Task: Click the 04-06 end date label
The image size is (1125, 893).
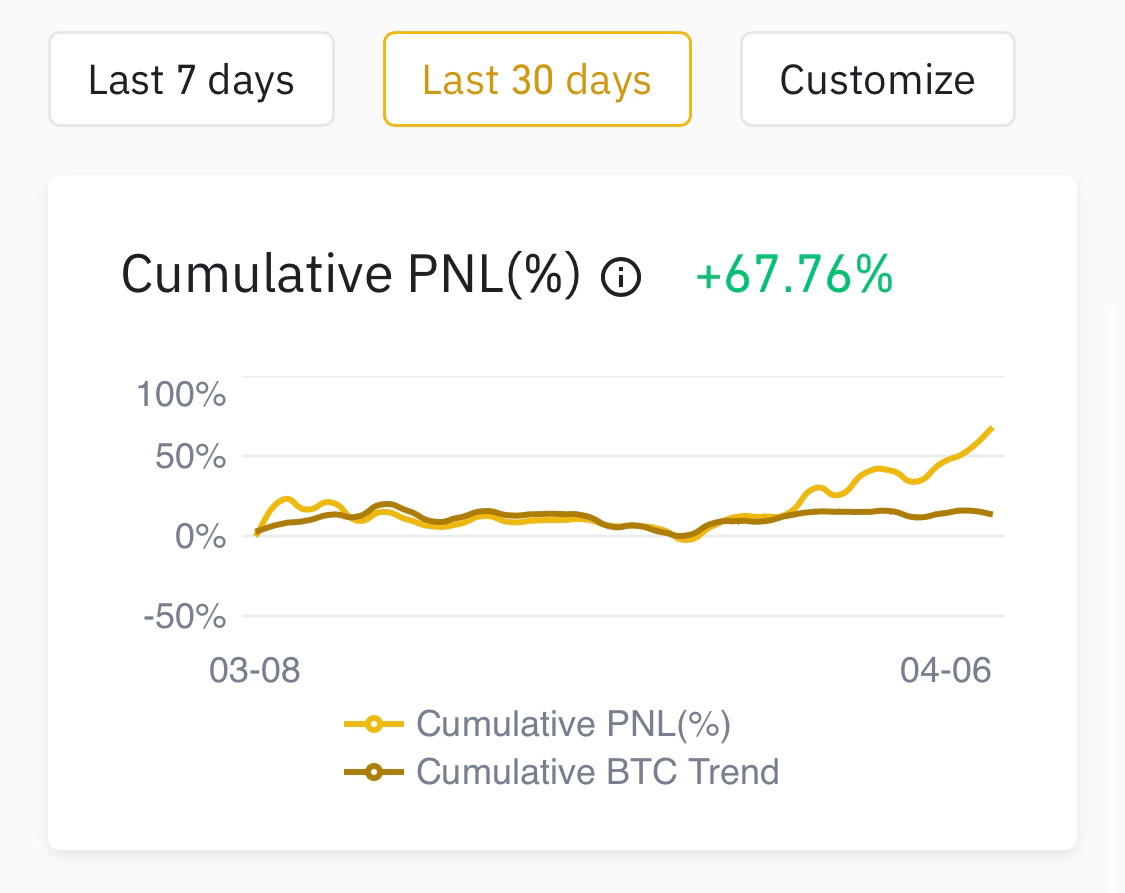Action: [946, 671]
